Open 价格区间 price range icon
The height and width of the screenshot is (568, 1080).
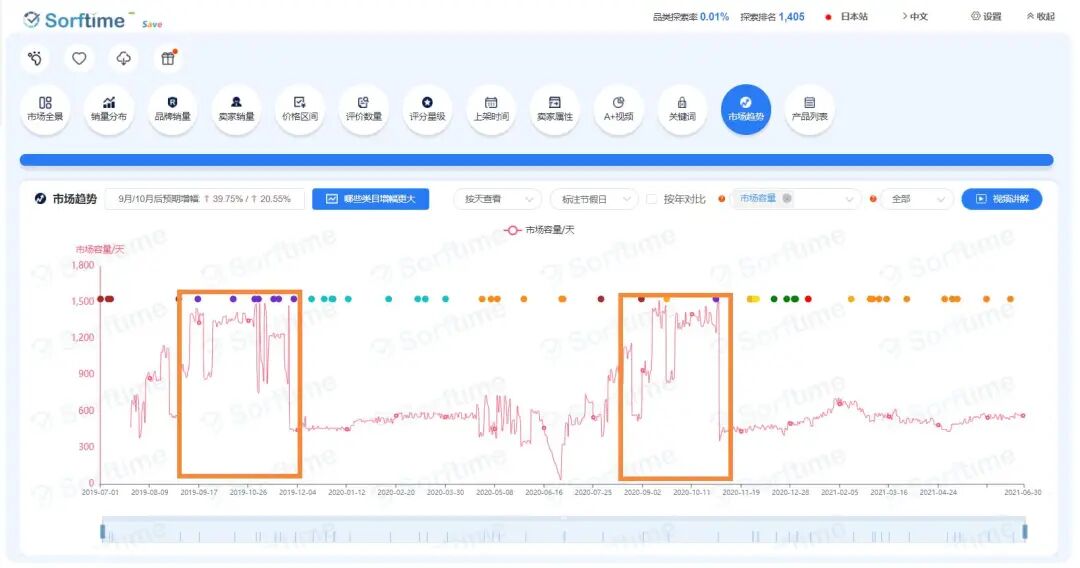point(300,109)
